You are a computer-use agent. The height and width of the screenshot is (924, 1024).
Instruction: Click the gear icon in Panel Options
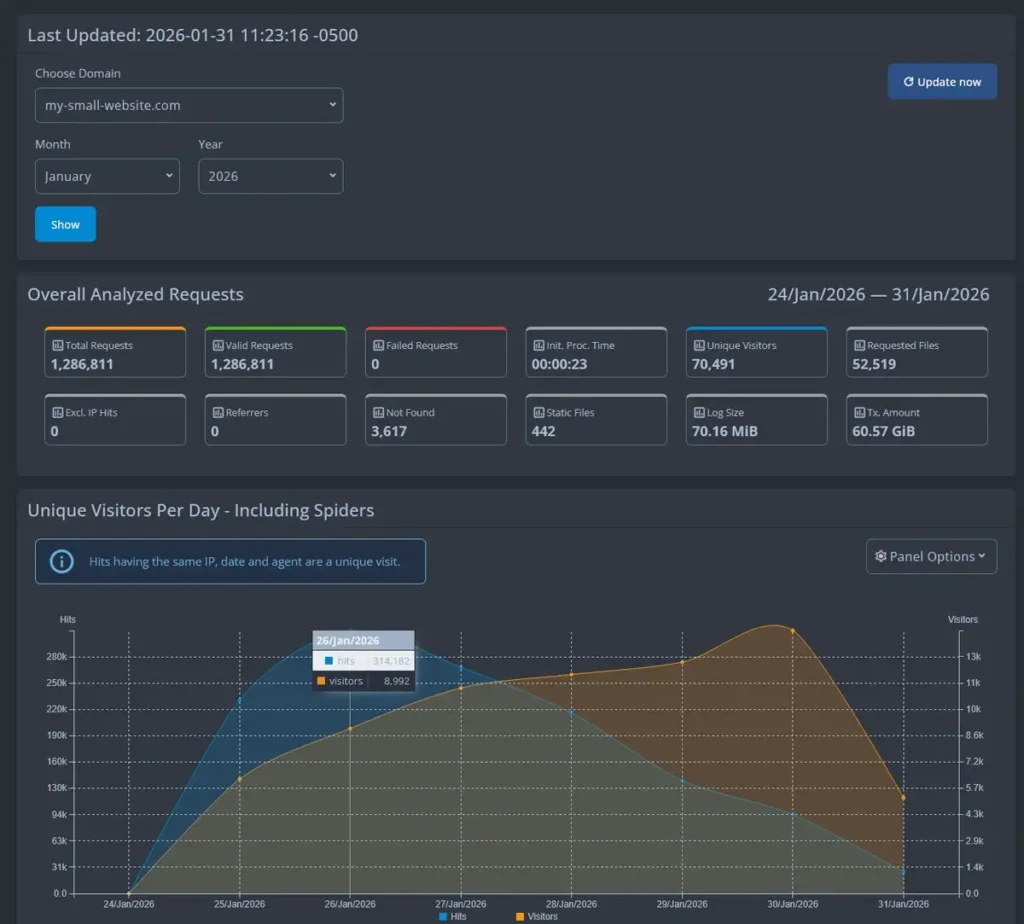click(879, 556)
